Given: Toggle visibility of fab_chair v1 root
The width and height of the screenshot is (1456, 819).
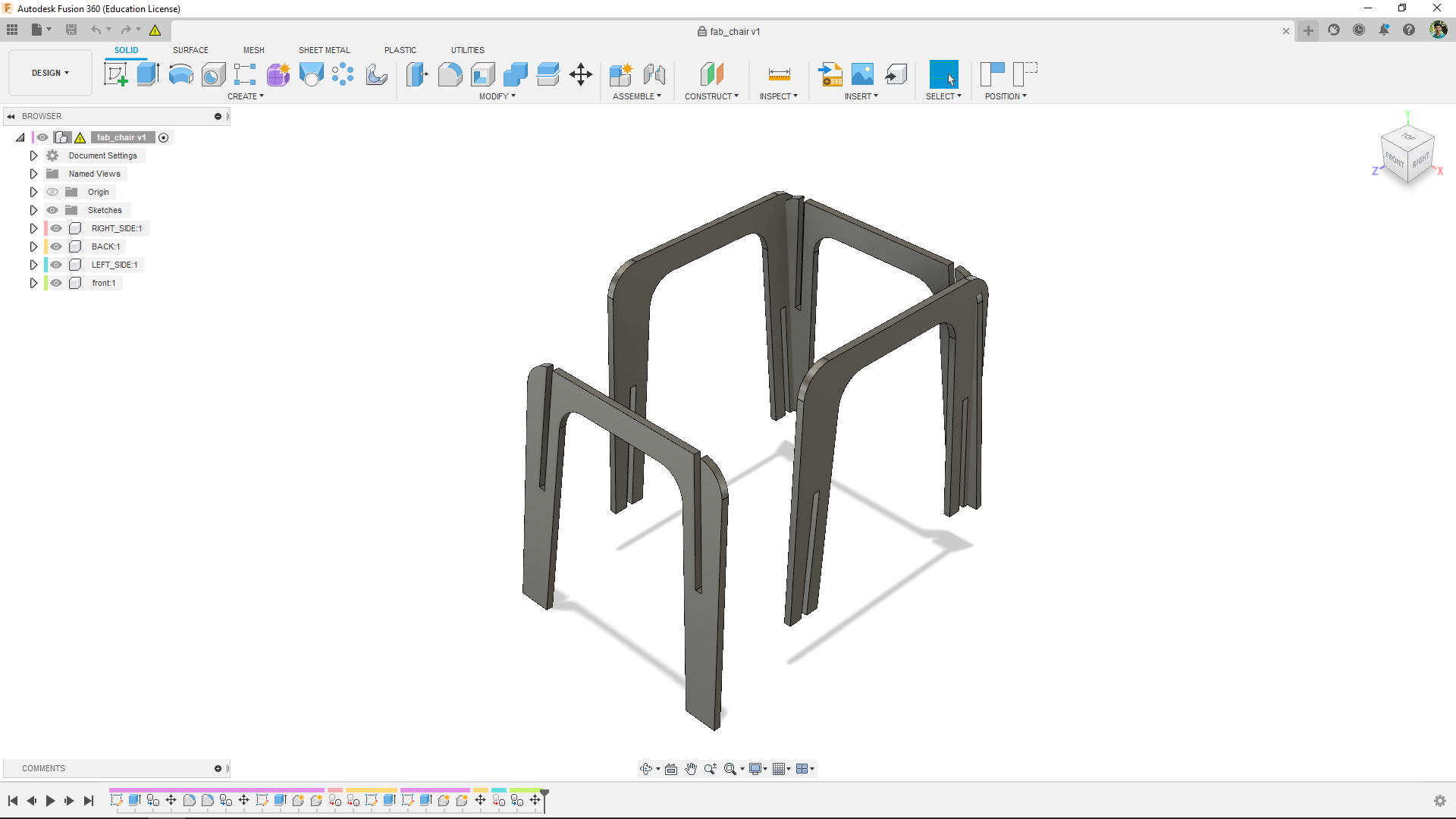Looking at the screenshot, I should point(42,137).
